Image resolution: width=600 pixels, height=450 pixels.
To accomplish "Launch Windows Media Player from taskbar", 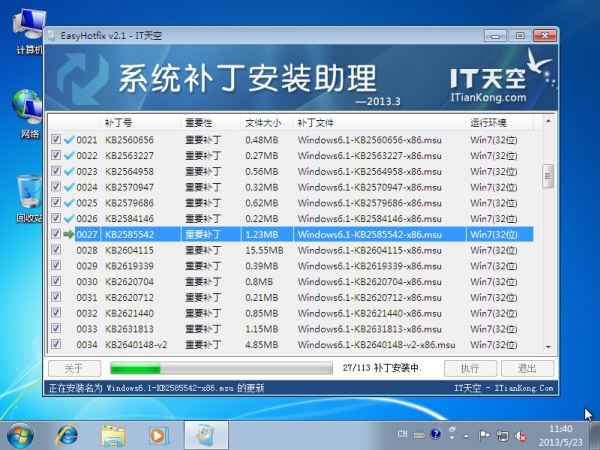I will point(157,435).
